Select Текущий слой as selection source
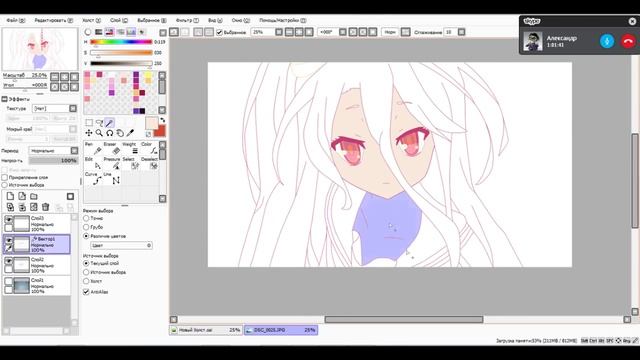The image size is (640, 360). coord(86,263)
